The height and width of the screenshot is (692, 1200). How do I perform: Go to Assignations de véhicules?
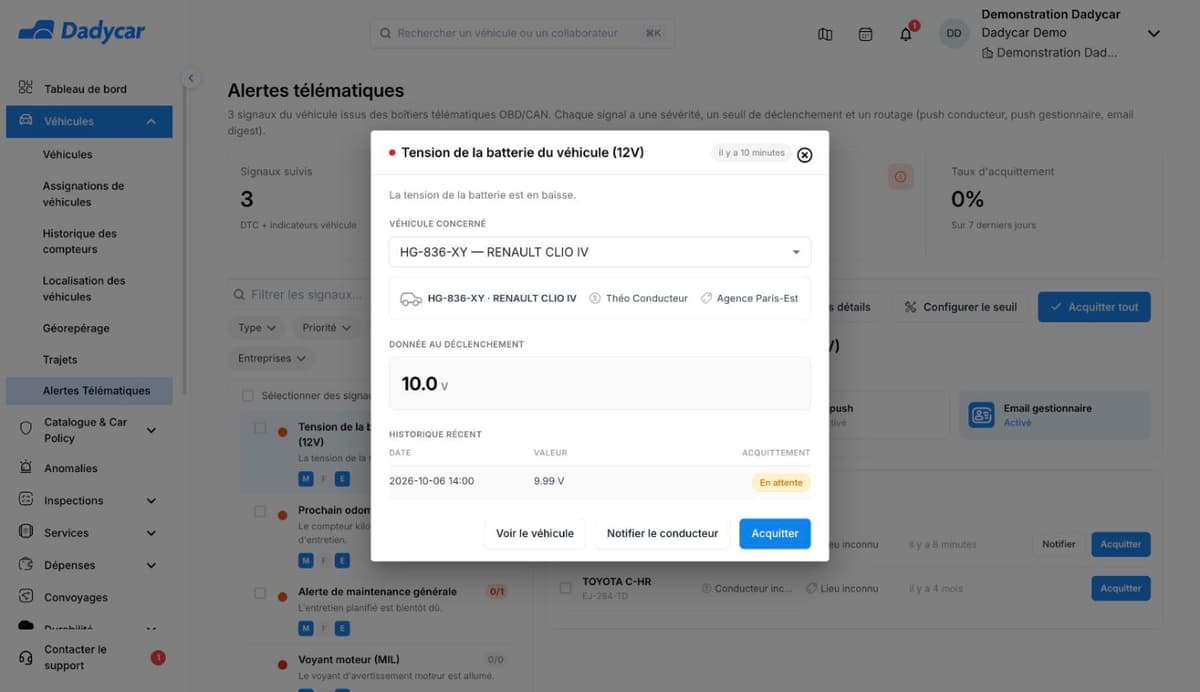84,194
